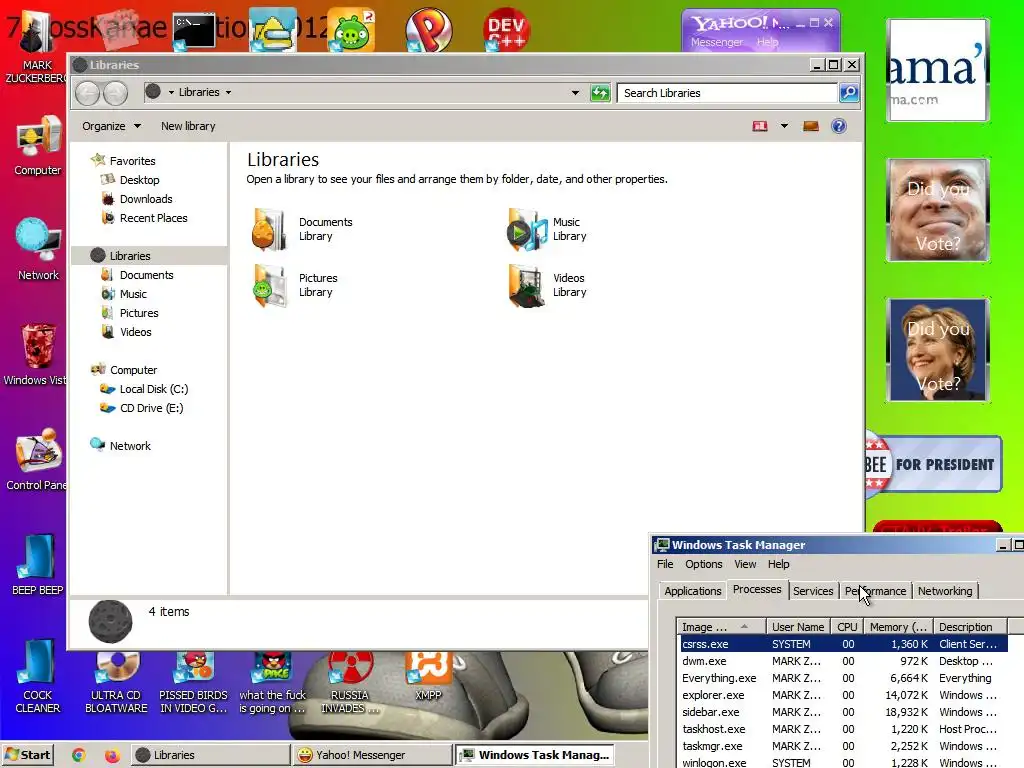1024x768 pixels.
Task: Open the Documents Library icon
Action: [x=269, y=229]
